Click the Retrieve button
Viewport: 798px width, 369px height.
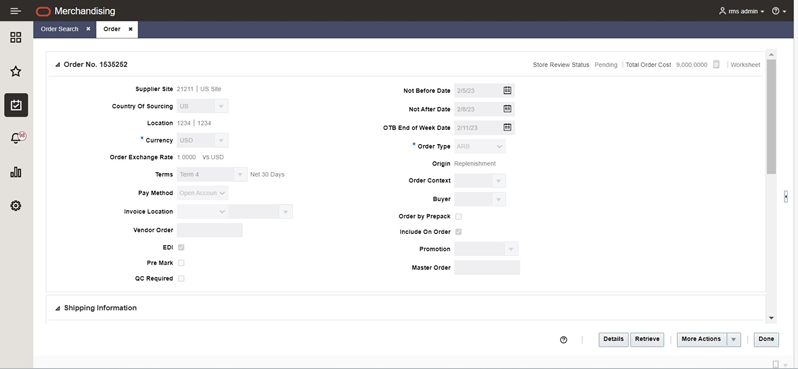tap(647, 339)
